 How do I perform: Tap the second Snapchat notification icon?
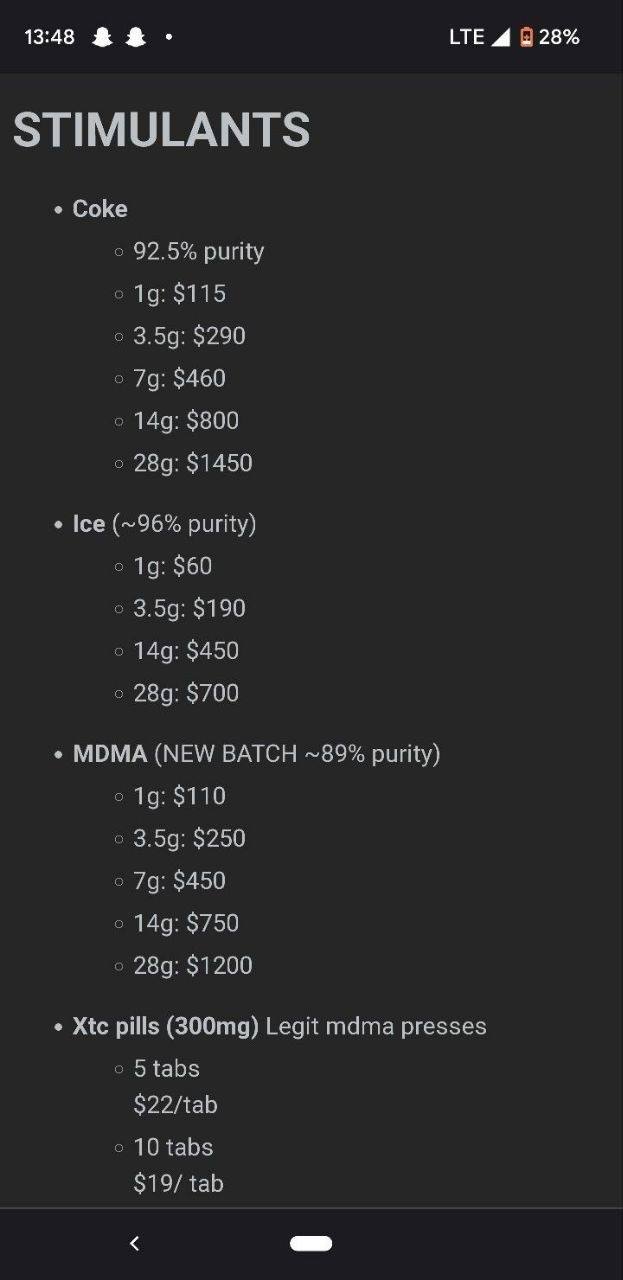click(136, 37)
